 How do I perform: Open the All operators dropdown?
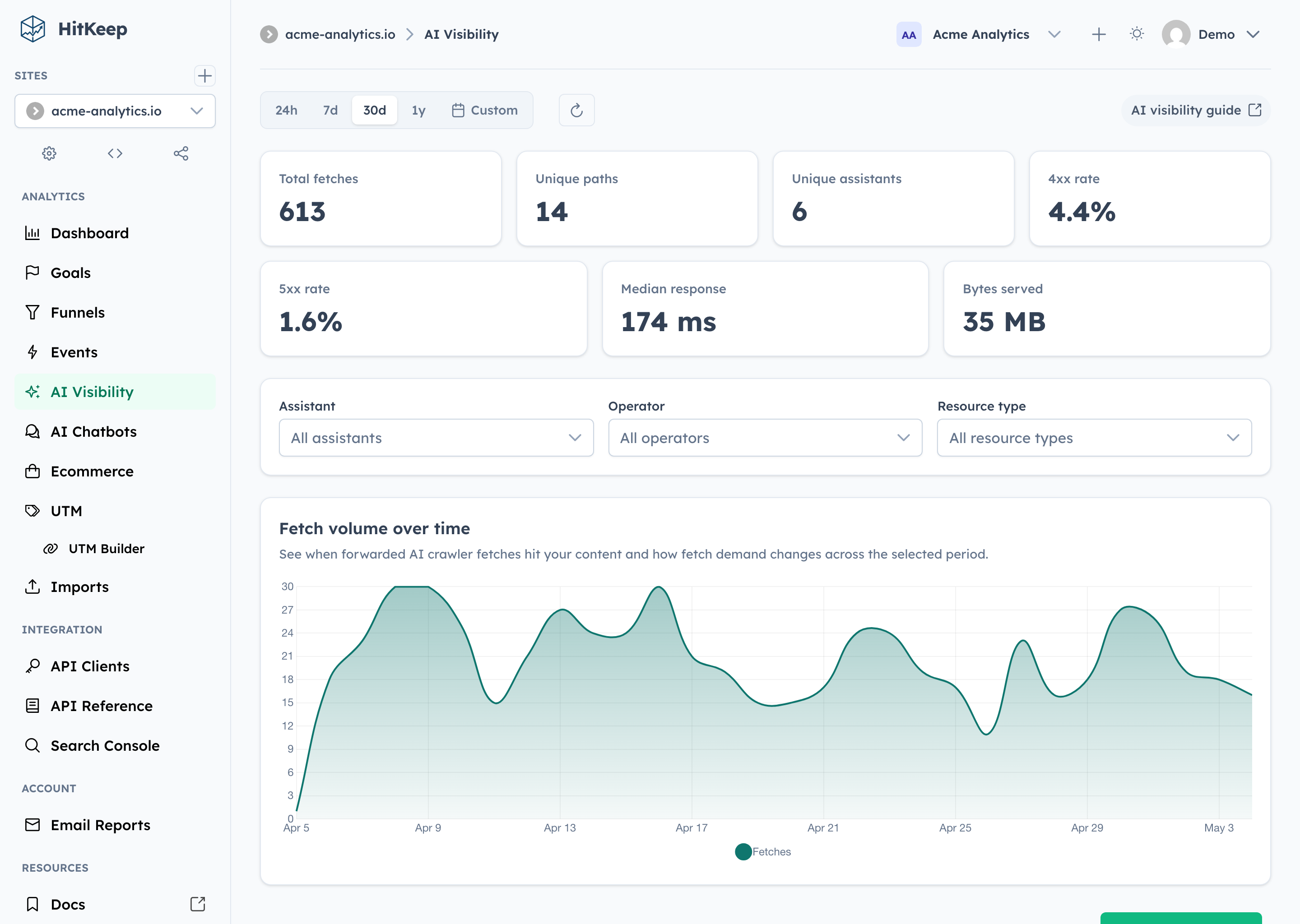765,438
